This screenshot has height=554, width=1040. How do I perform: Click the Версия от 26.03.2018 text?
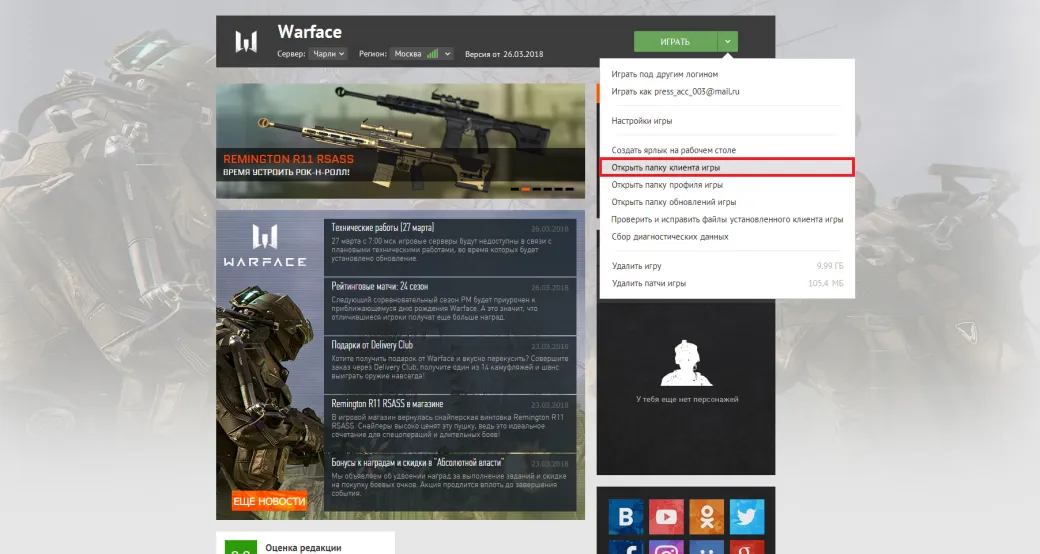pyautogui.click(x=503, y=54)
